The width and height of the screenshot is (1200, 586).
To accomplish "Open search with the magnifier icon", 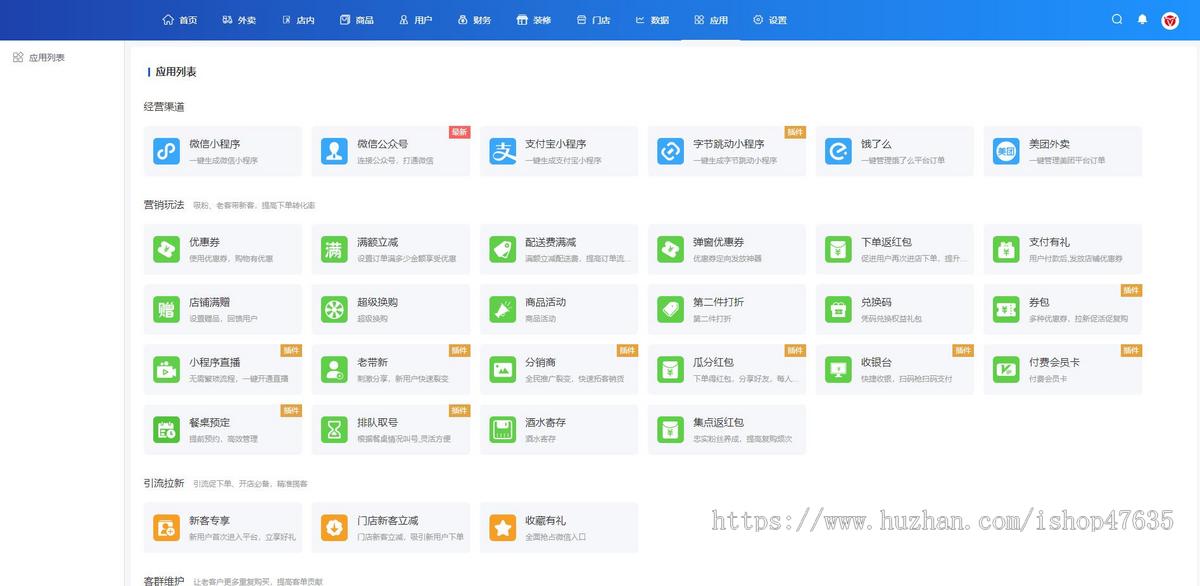I will [1117, 19].
